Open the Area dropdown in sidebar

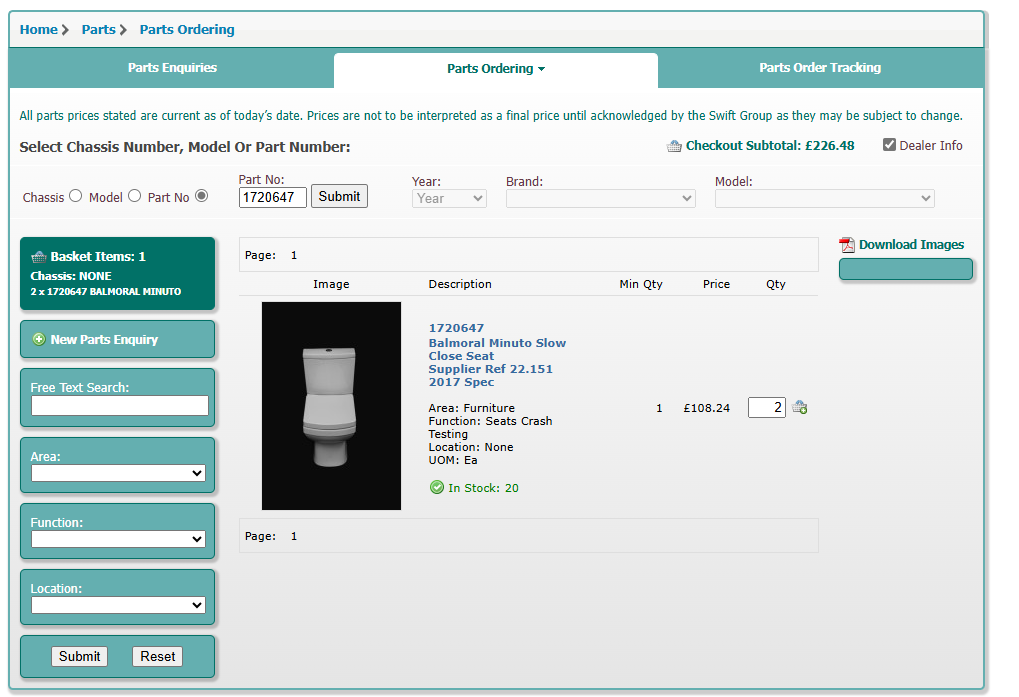point(118,473)
